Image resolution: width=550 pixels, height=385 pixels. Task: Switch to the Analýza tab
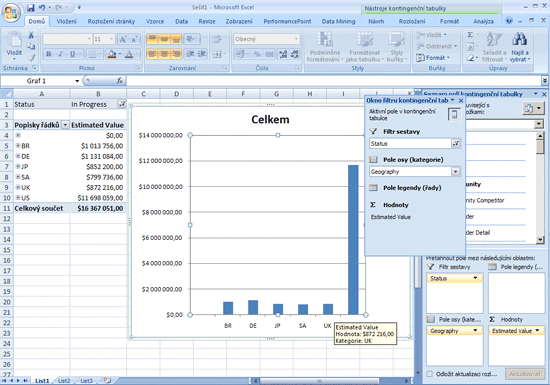pos(484,21)
